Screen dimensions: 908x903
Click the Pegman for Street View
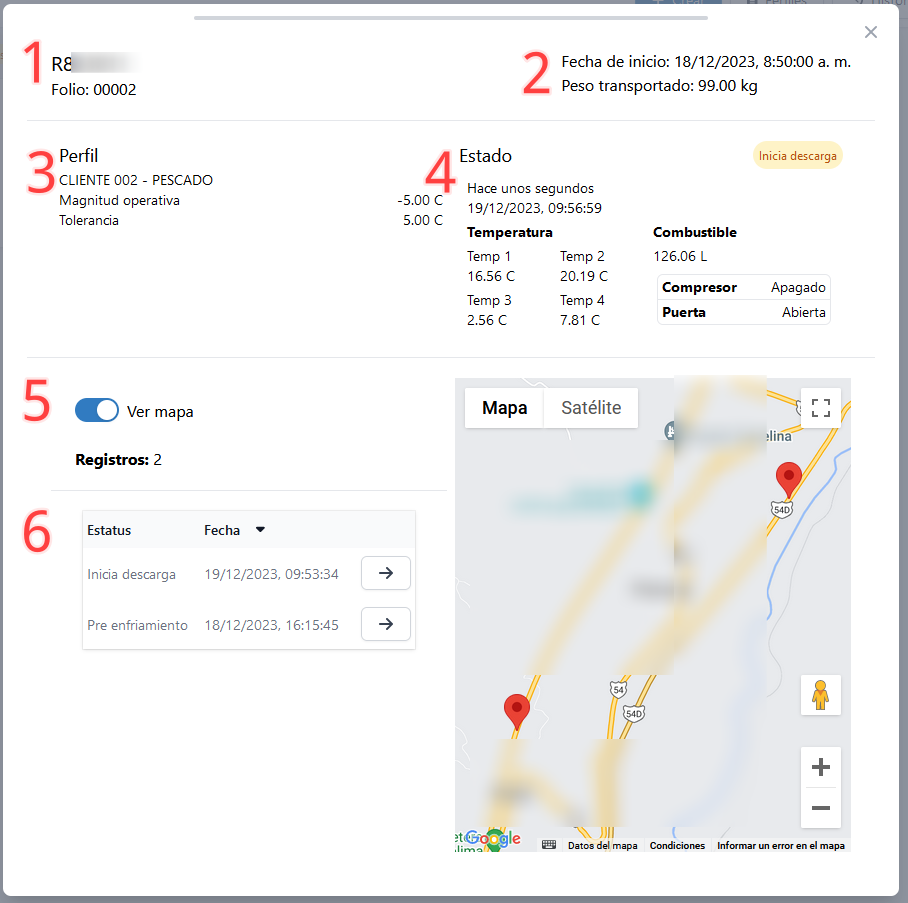click(x=820, y=695)
